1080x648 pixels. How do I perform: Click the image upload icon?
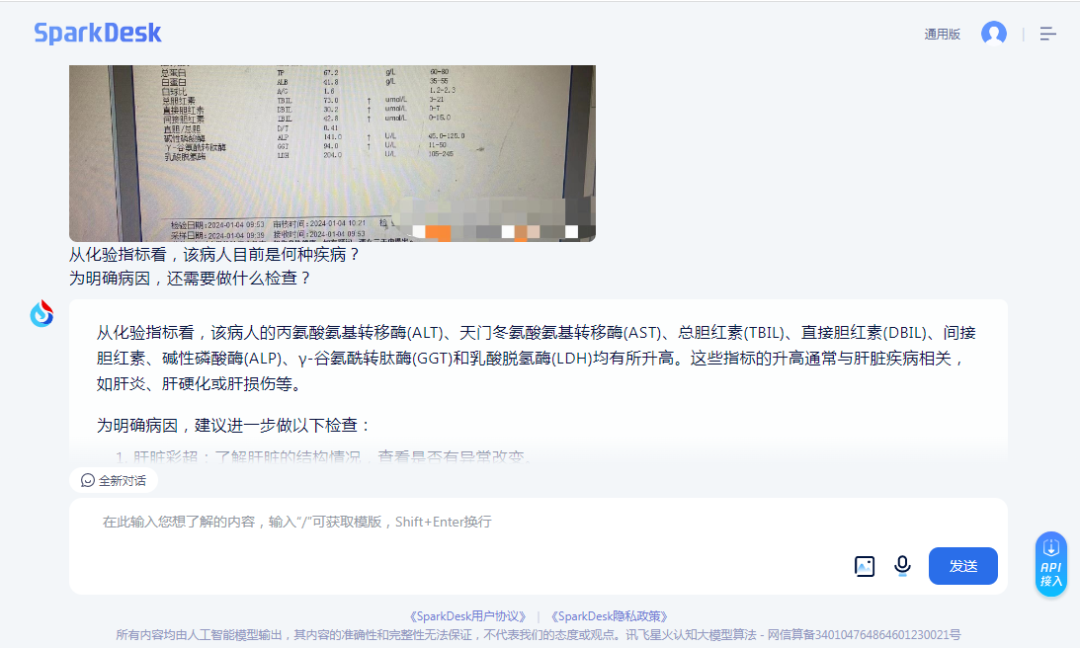pos(864,566)
